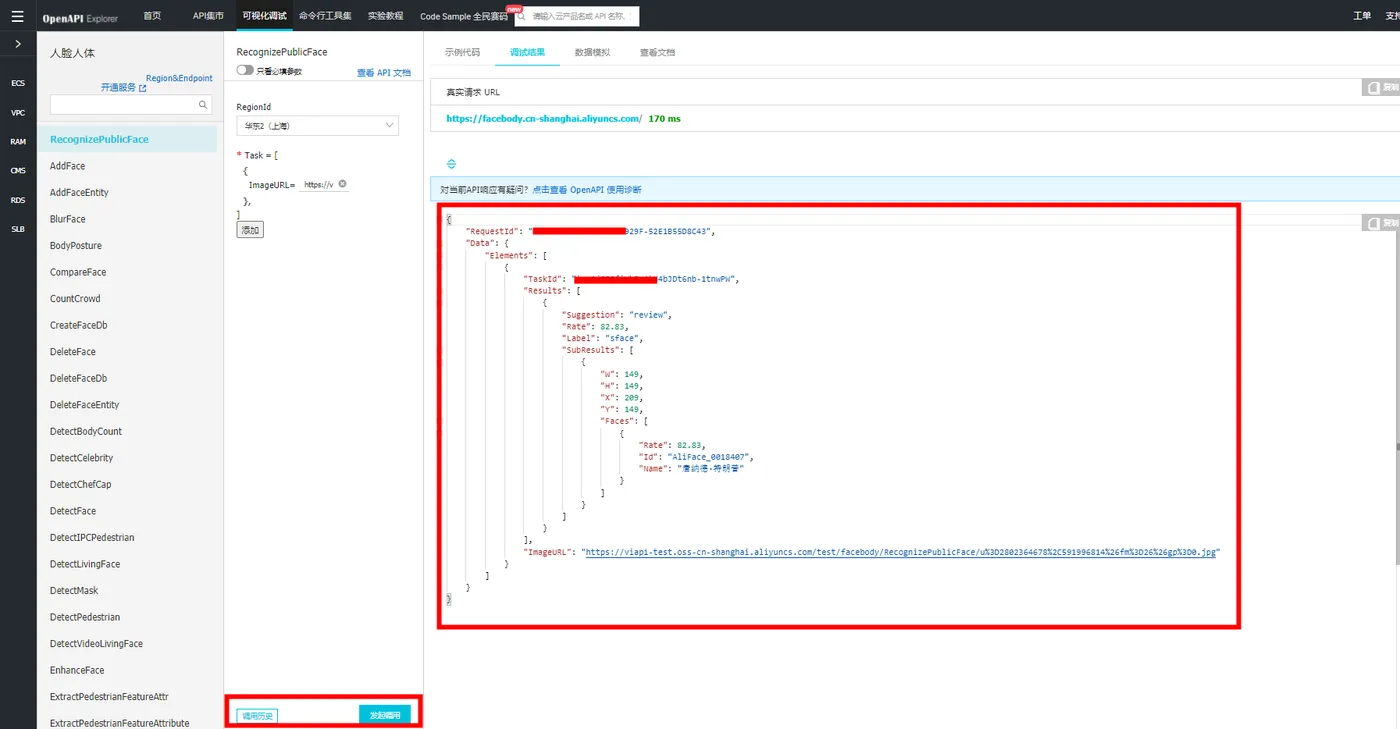Image resolution: width=1400 pixels, height=729 pixels.
Task: Go to 首页 in top navigation
Action: tap(152, 16)
